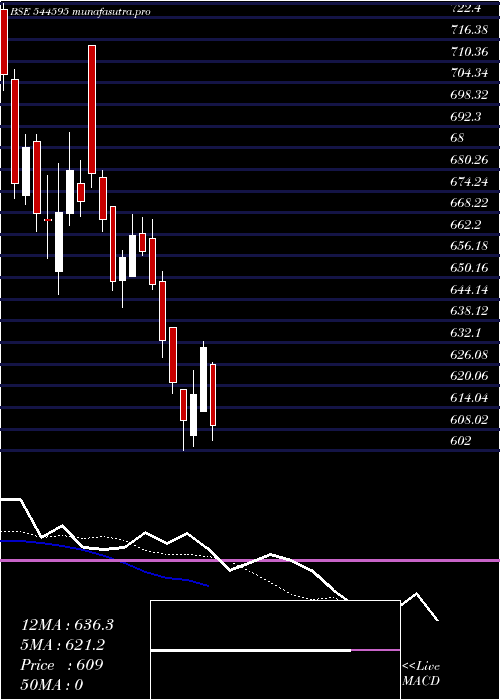Screen dimensions: 500x700
Task: Click the small red doji dash near 662
Action: 48,220
